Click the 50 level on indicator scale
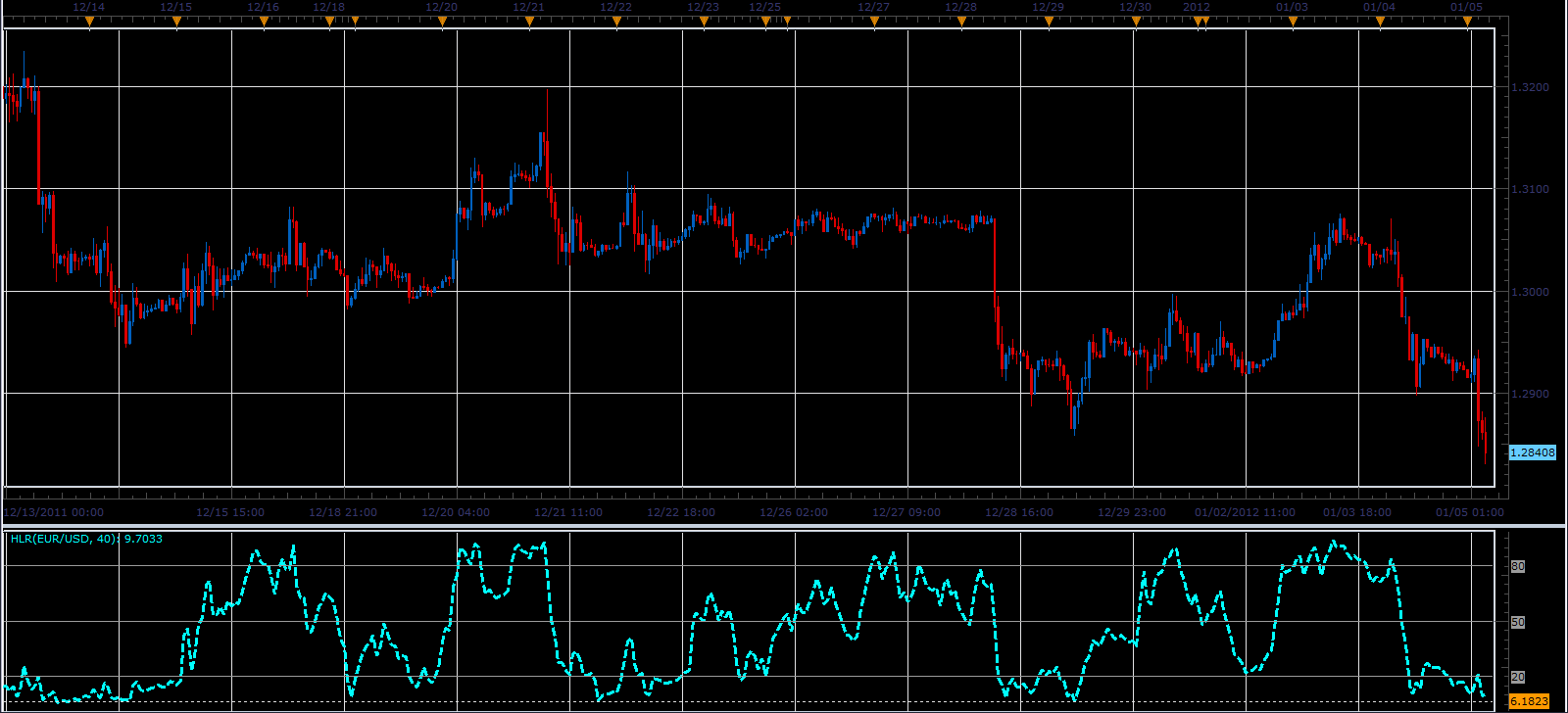This screenshot has height=713, width=1568. point(1518,622)
